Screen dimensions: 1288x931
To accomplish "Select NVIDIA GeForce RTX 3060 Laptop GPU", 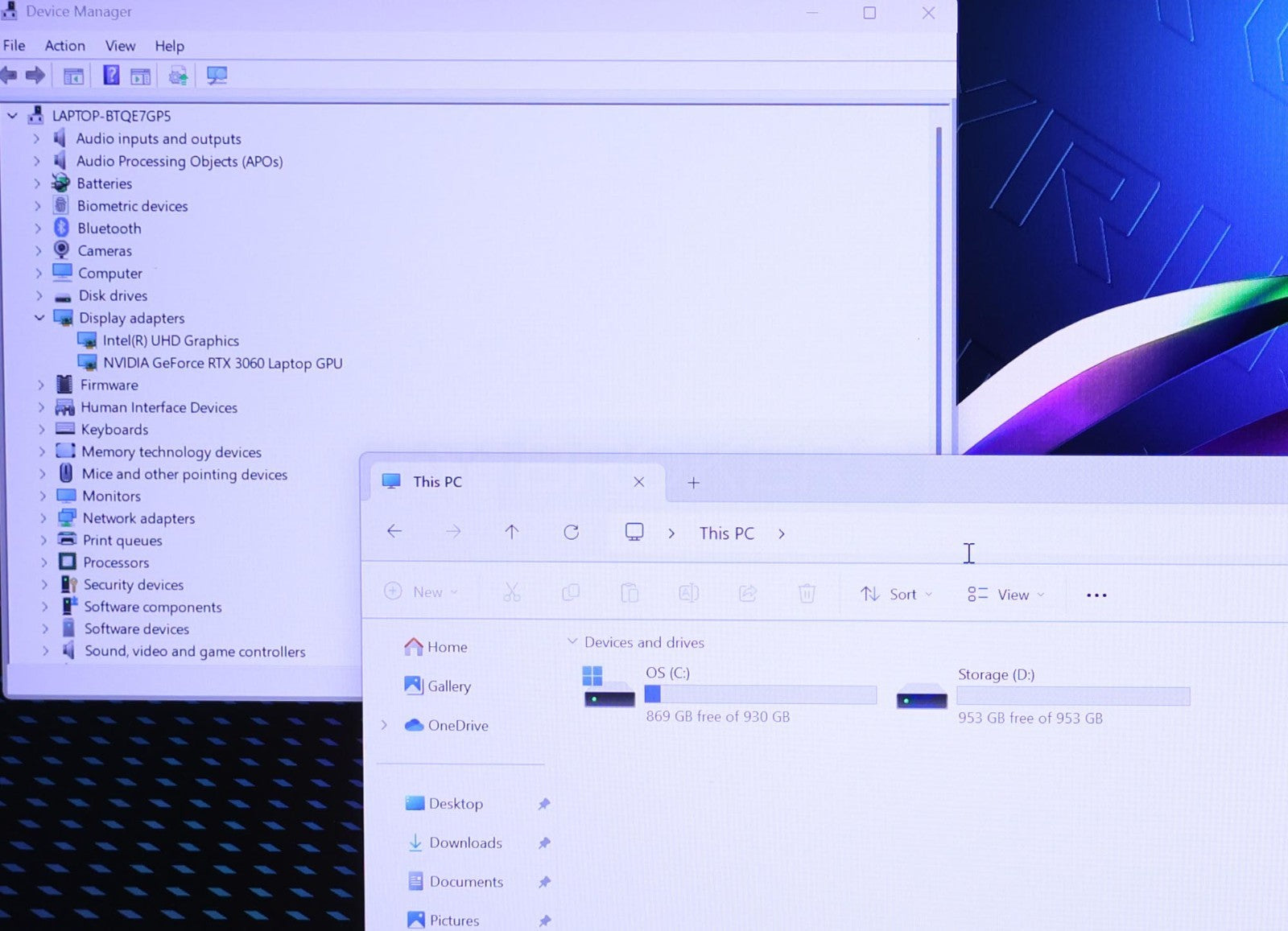I will point(222,363).
